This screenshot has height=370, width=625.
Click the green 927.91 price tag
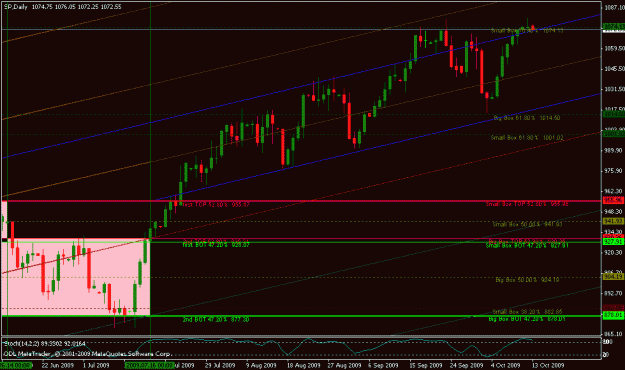(x=613, y=242)
